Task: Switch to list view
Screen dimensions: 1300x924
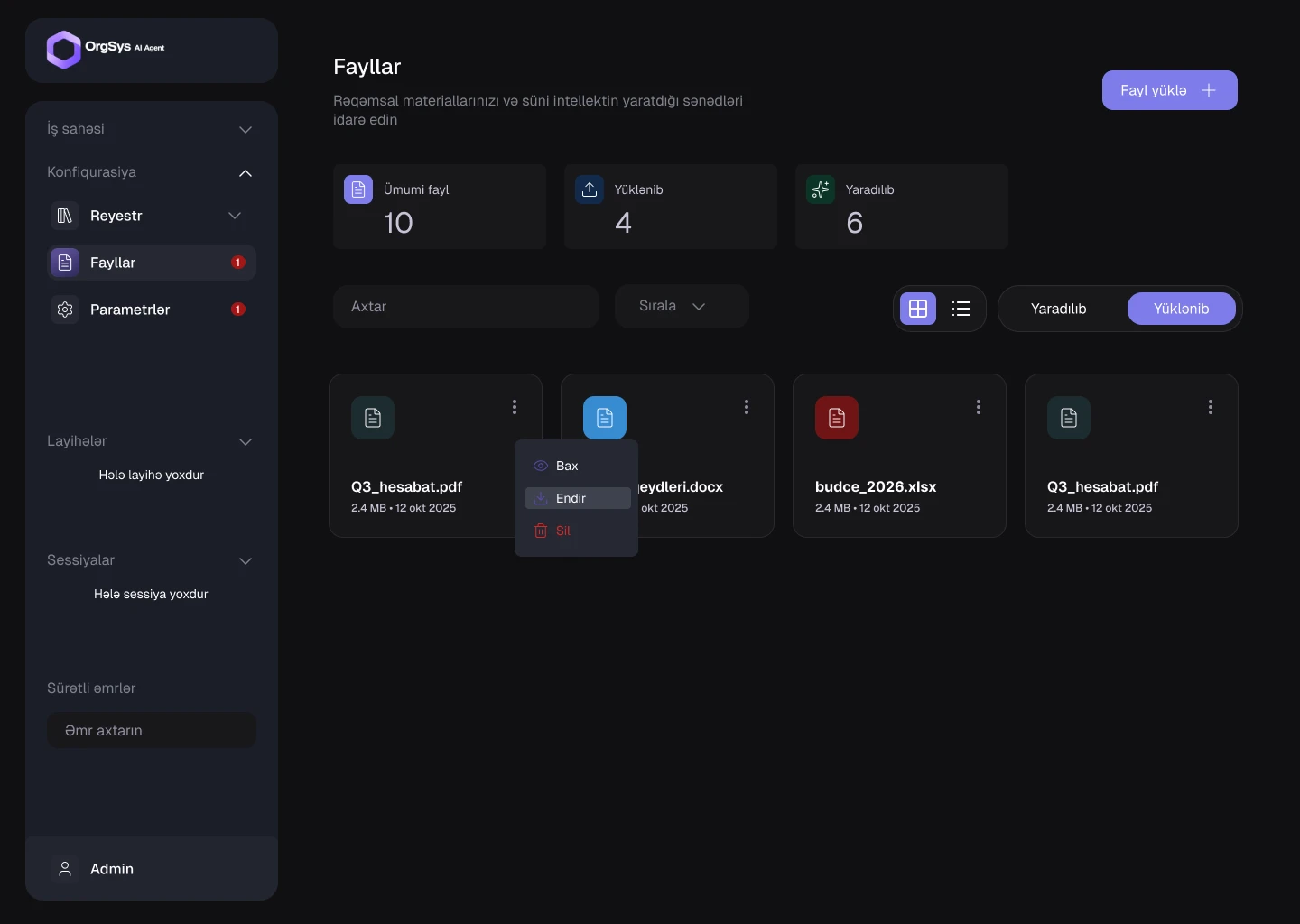Action: pos(961,309)
